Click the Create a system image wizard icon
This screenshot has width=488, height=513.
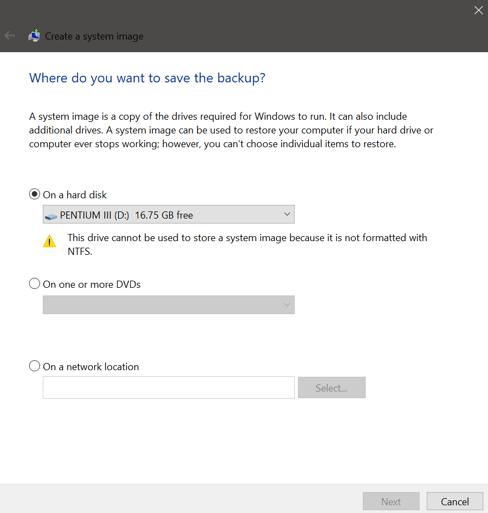[34, 36]
